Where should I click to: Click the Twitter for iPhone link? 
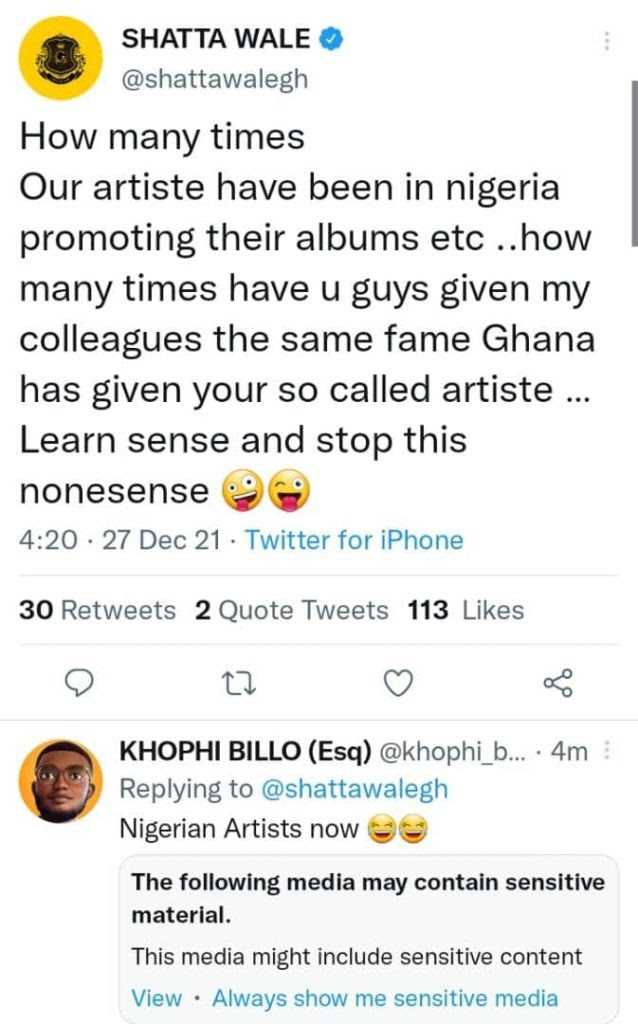[x=354, y=541]
